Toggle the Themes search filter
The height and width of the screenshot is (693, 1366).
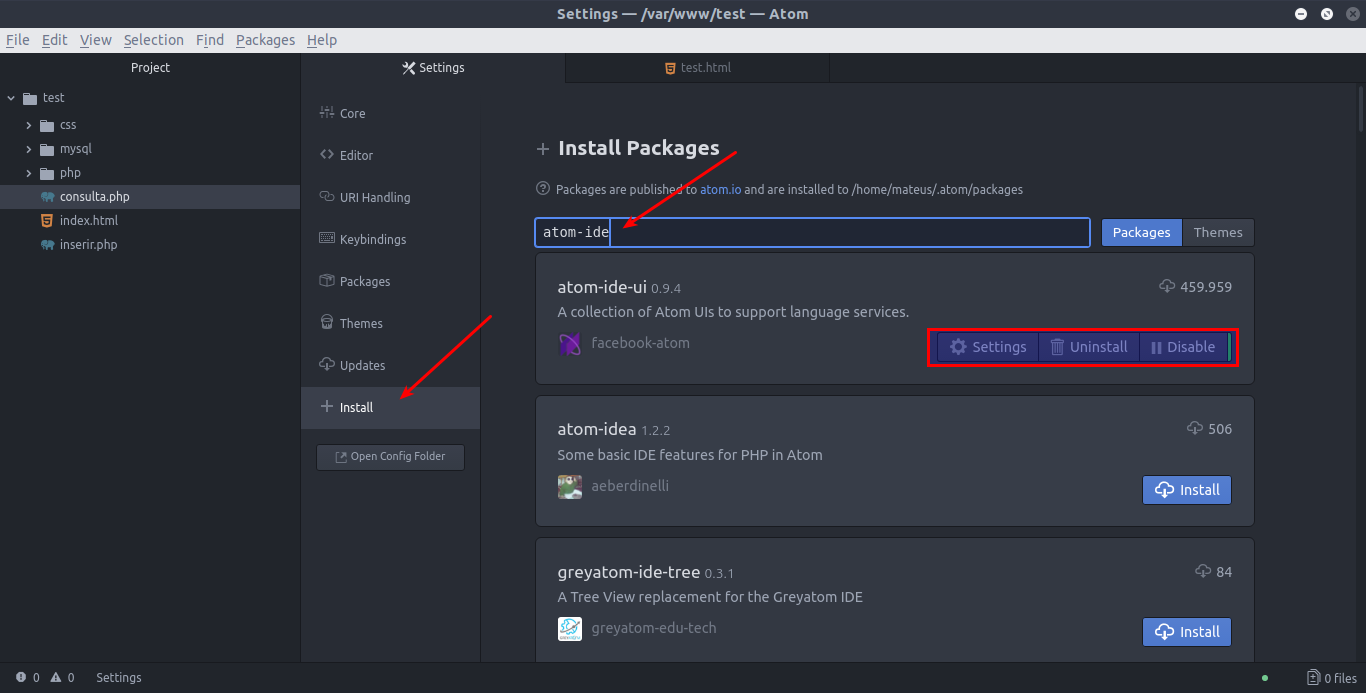[x=1218, y=232]
